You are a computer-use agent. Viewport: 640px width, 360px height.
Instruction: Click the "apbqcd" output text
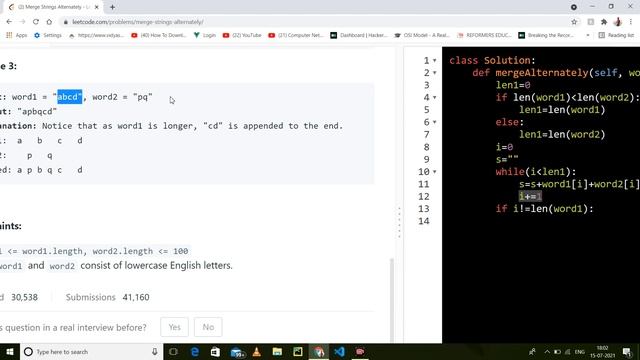(37, 111)
